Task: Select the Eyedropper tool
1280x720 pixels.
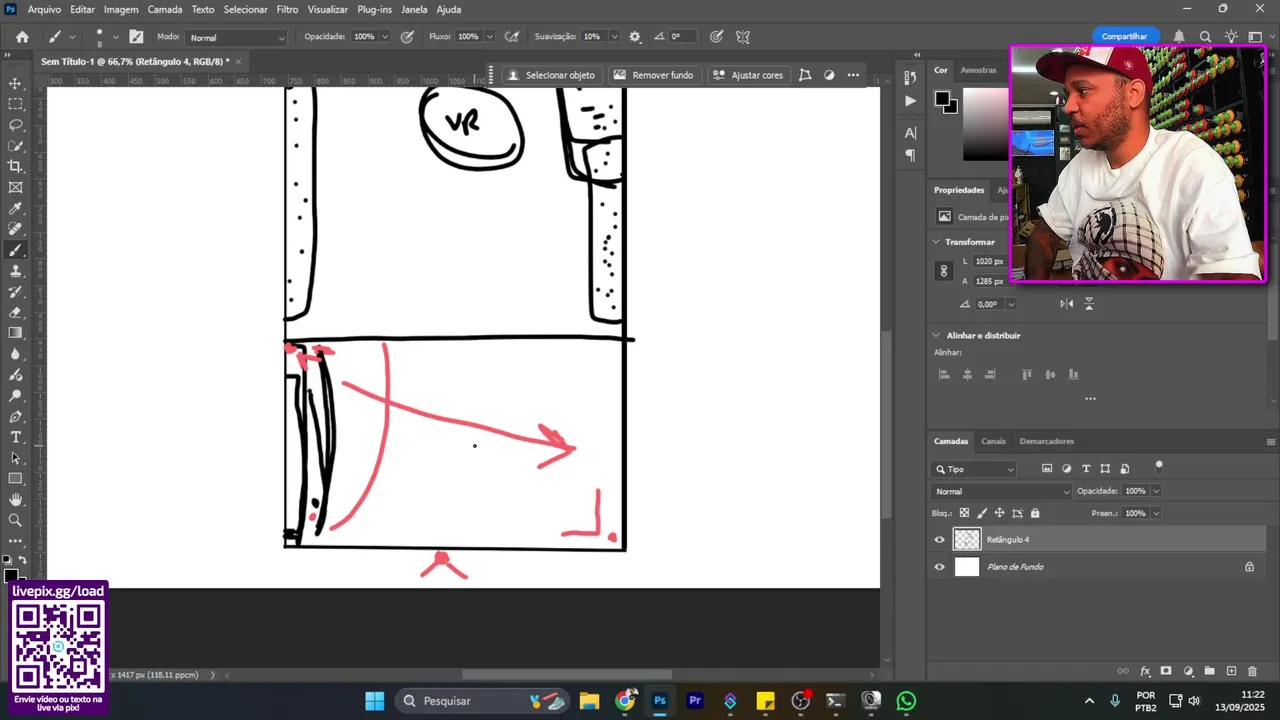Action: coord(15,208)
